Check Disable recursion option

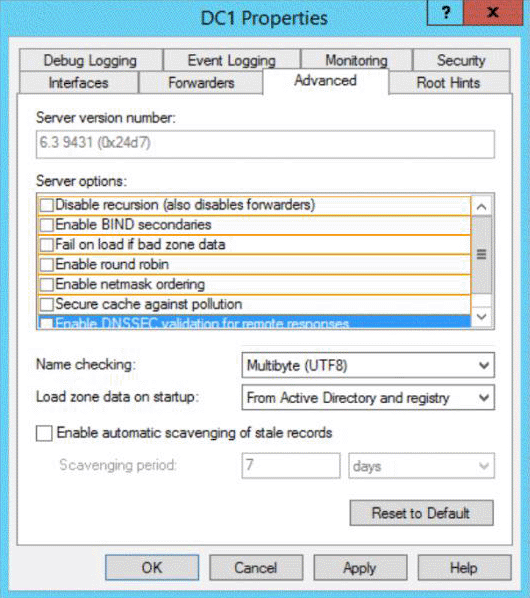coord(47,205)
